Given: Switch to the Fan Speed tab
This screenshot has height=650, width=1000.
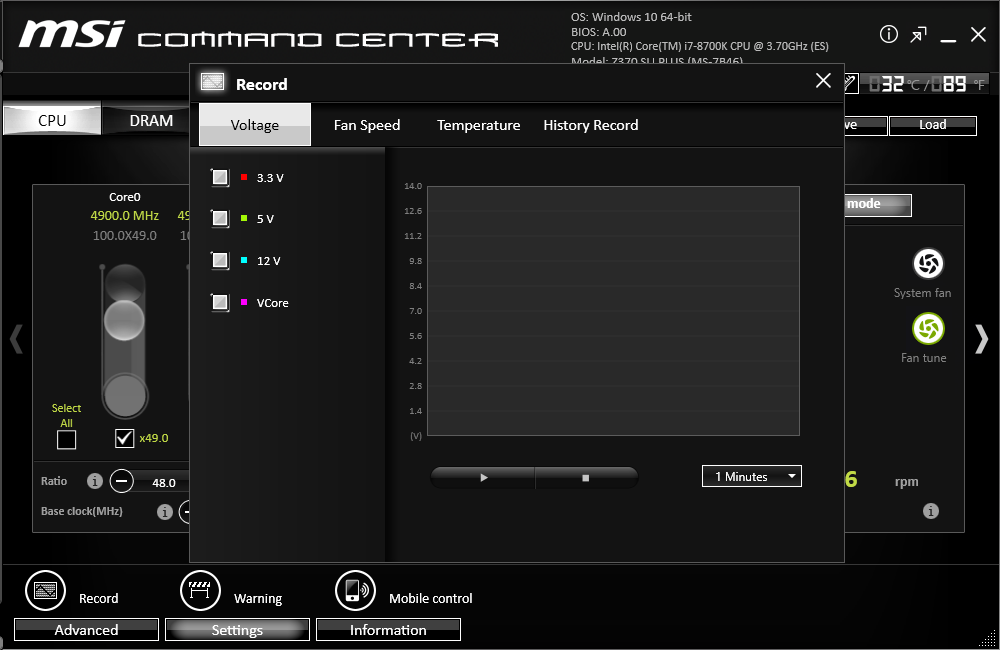Looking at the screenshot, I should click(367, 125).
